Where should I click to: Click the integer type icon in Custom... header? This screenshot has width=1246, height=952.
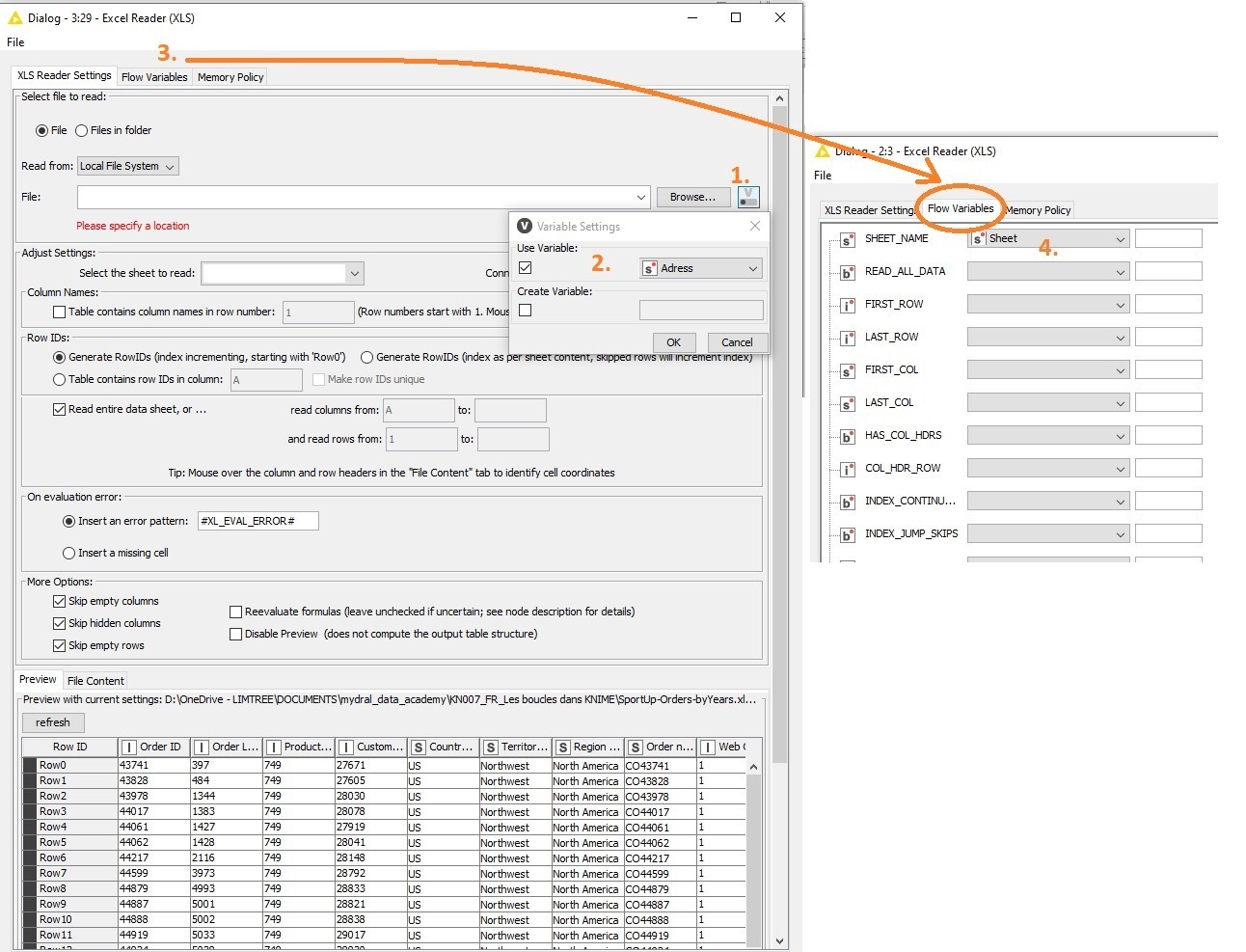pos(346,747)
